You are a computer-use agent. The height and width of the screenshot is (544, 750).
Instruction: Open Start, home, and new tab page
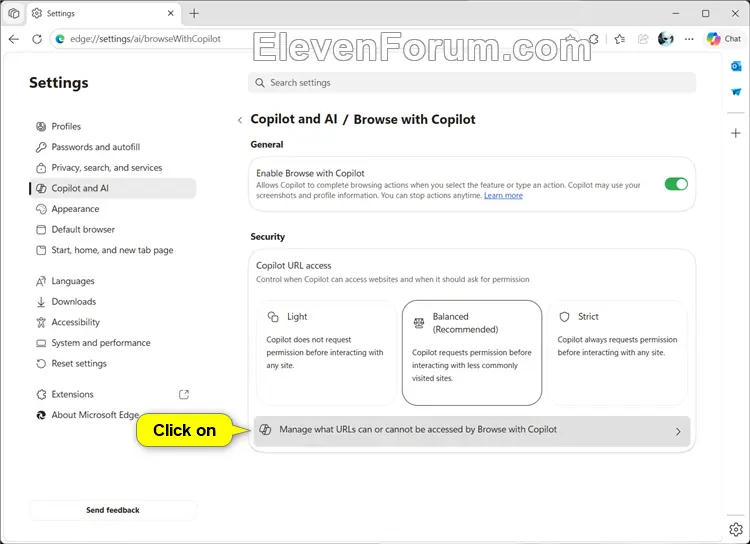112,250
